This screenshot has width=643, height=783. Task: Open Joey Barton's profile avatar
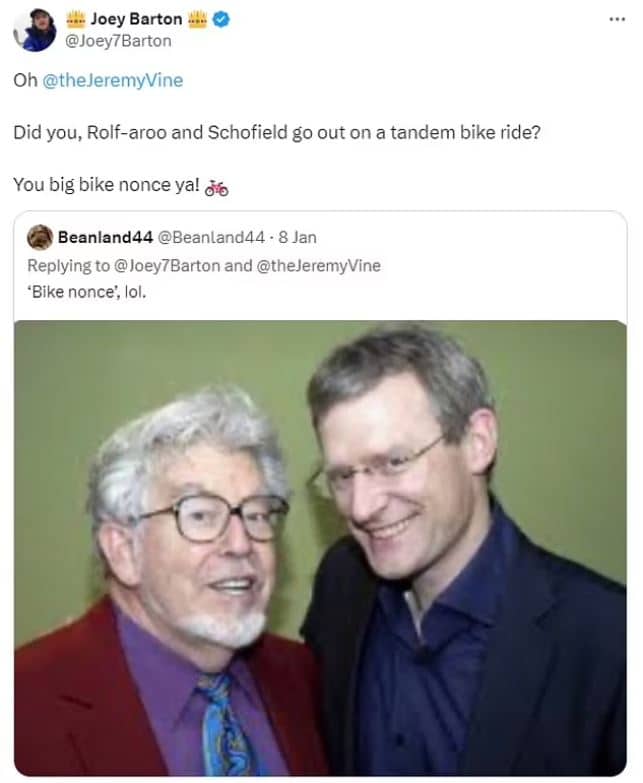click(x=34, y=30)
